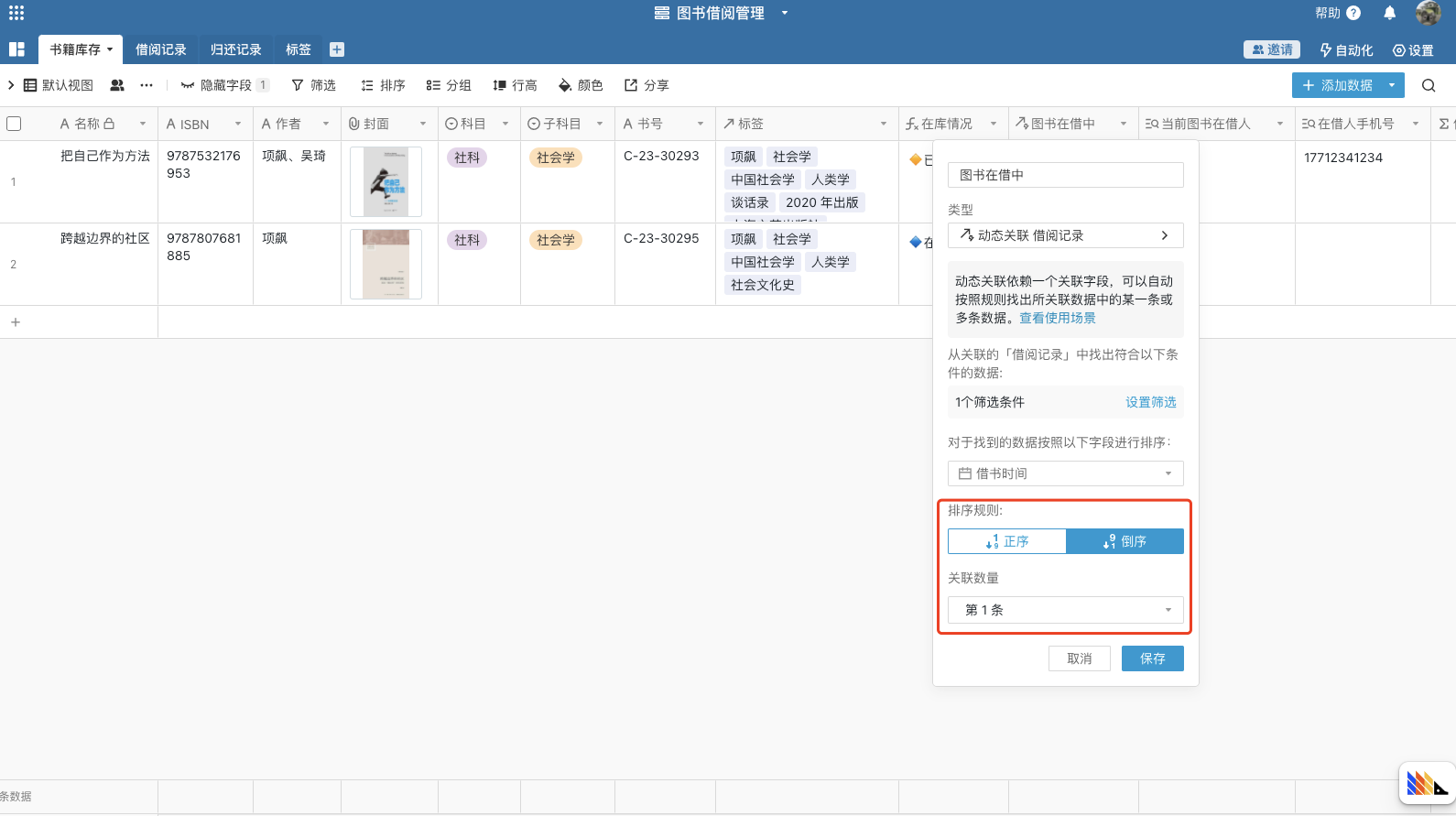Image resolution: width=1456 pixels, height=816 pixels.
Task: Open the app grid launcher icon
Action: 16,13
